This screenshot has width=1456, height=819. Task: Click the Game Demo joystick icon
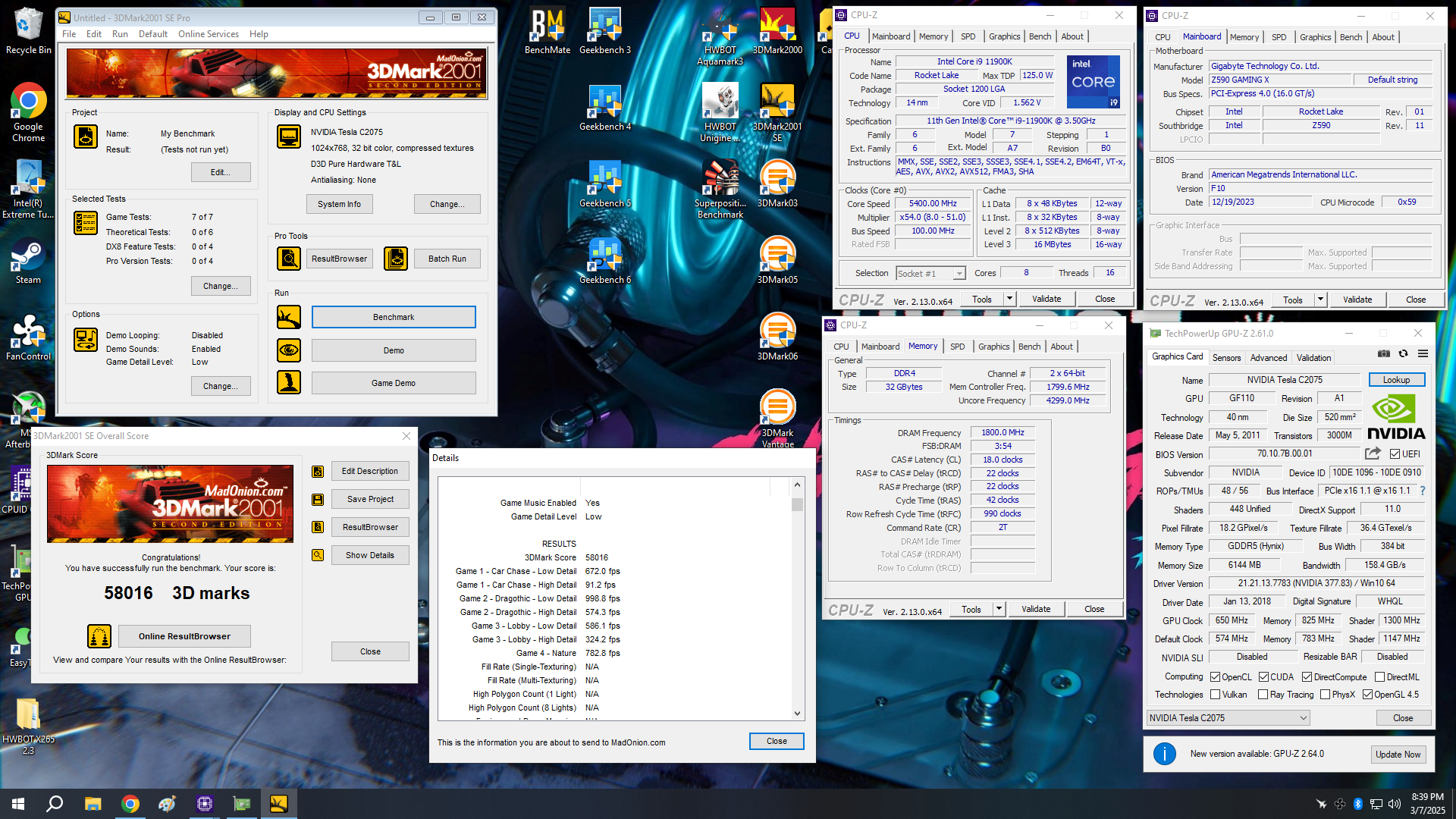[289, 383]
